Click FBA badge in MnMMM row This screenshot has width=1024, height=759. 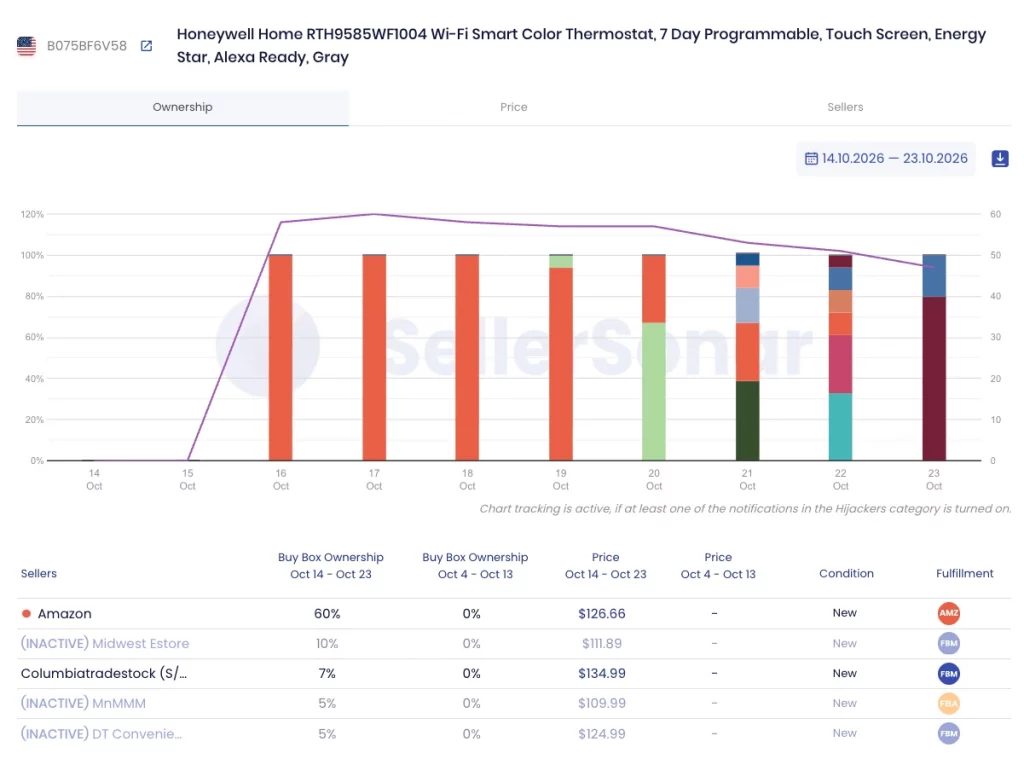point(948,703)
